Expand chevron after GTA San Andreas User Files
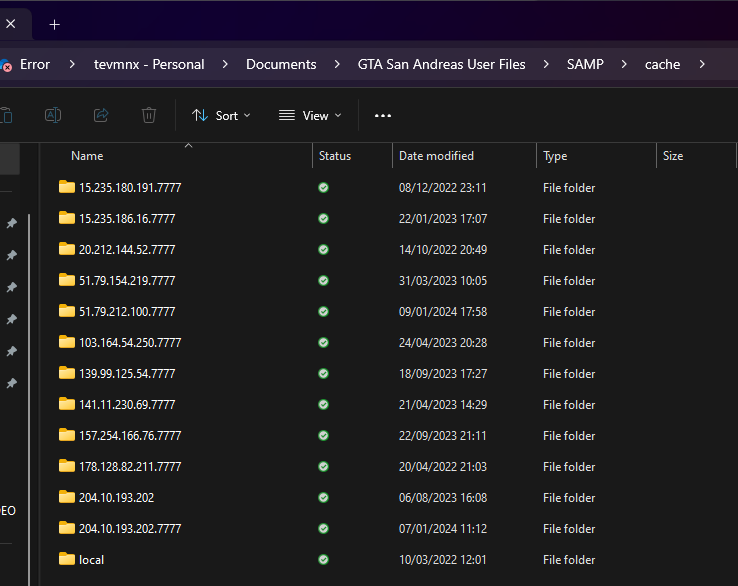 546,64
